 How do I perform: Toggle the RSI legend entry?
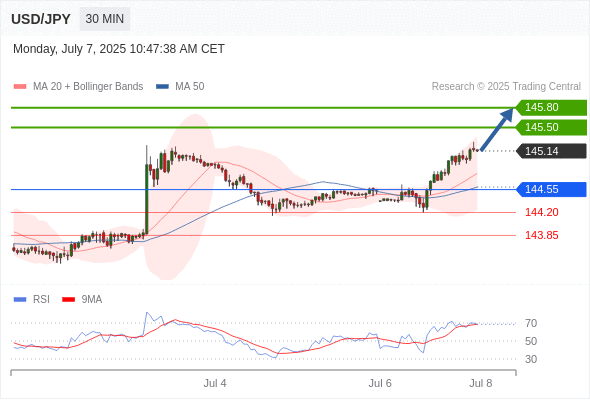pos(32,300)
